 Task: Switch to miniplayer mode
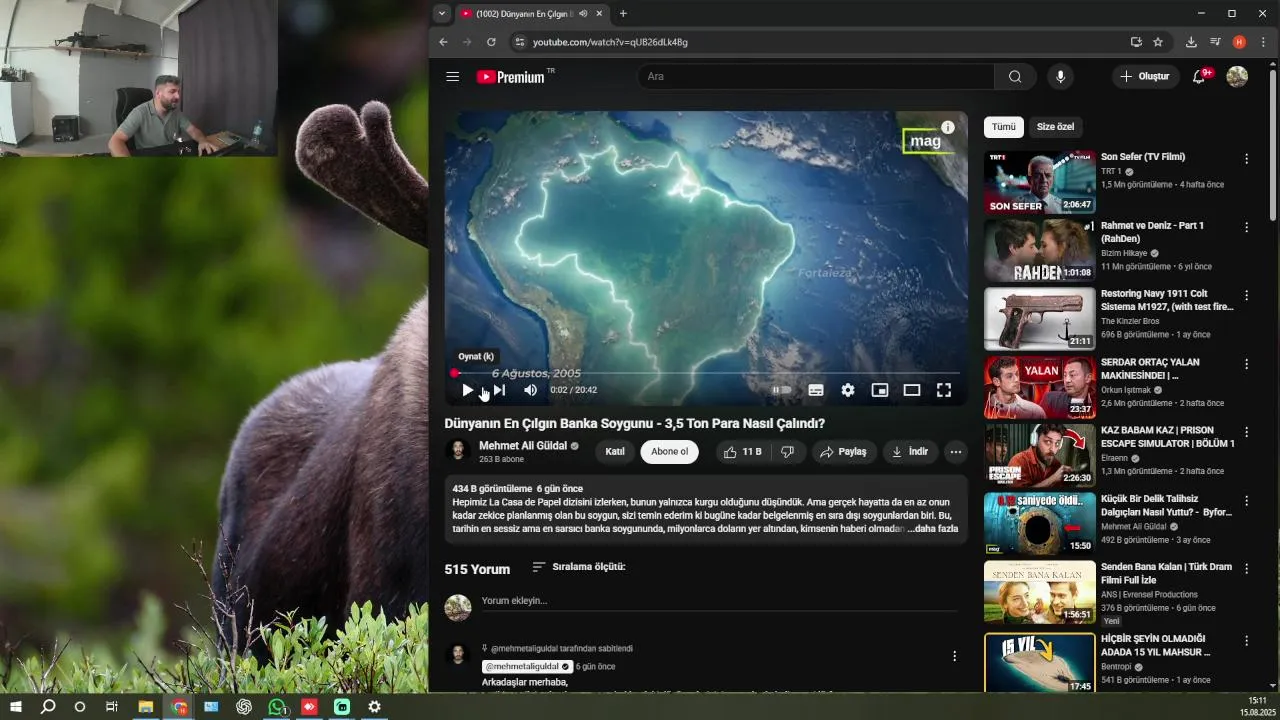tap(880, 390)
